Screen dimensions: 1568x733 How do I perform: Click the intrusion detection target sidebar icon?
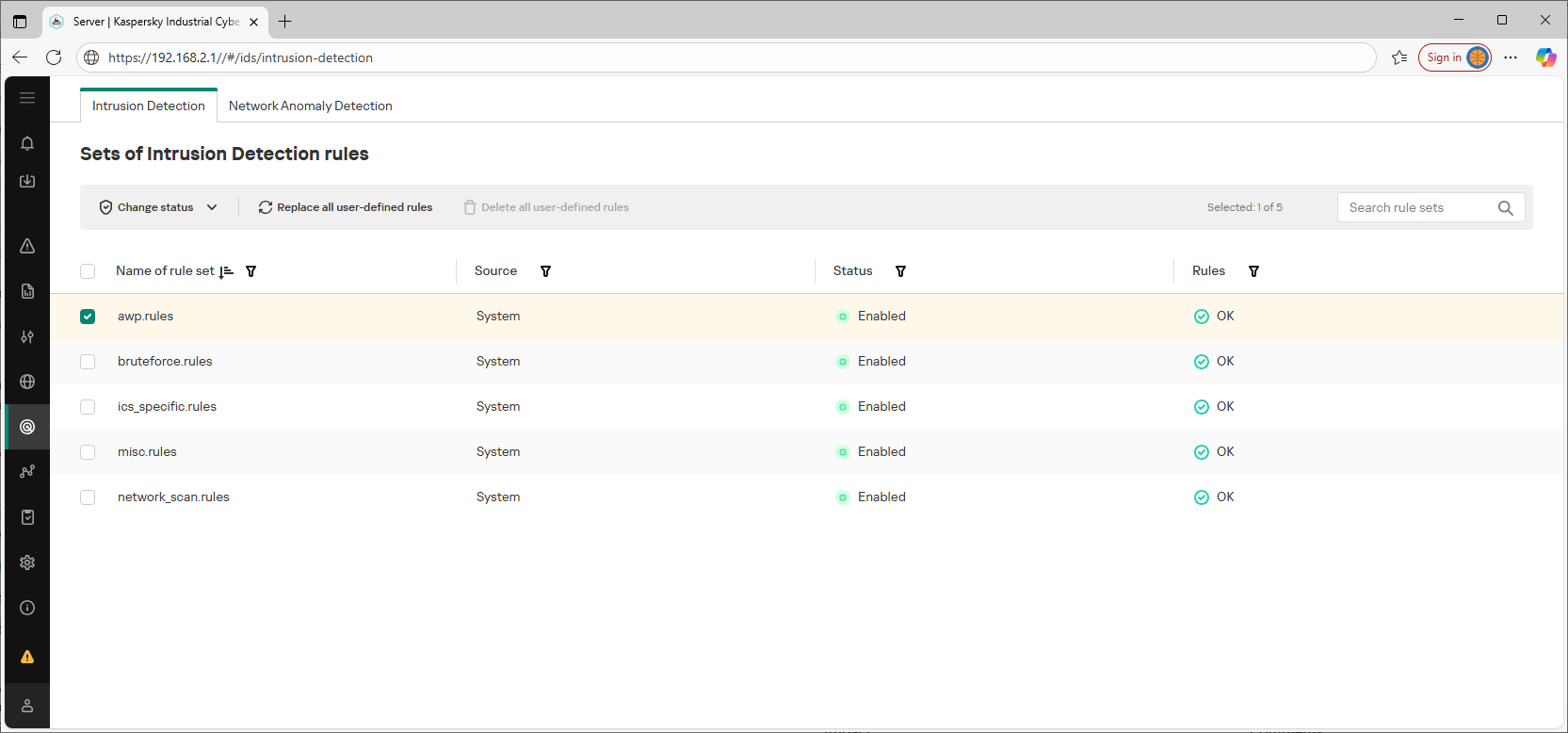pos(27,427)
